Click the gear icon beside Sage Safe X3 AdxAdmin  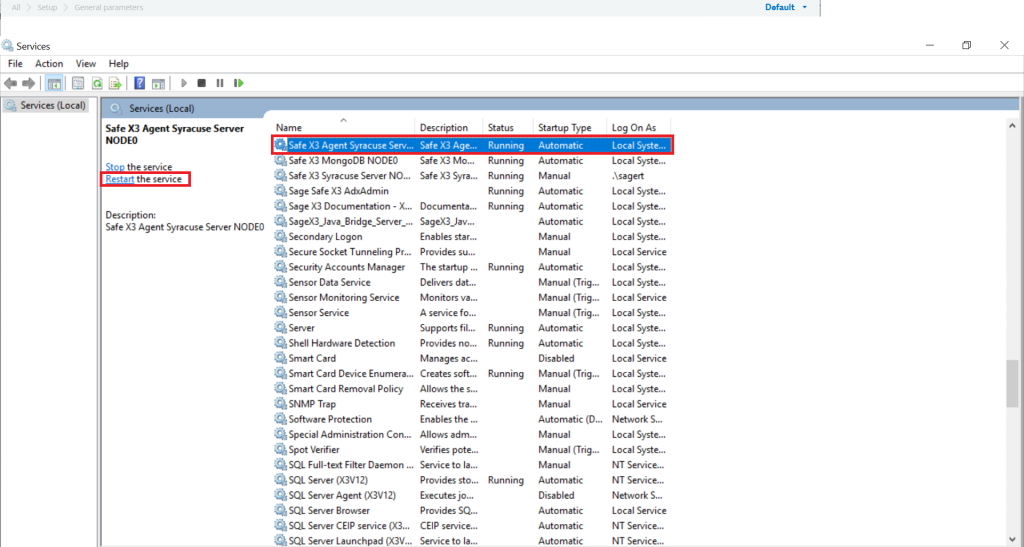tap(280, 191)
